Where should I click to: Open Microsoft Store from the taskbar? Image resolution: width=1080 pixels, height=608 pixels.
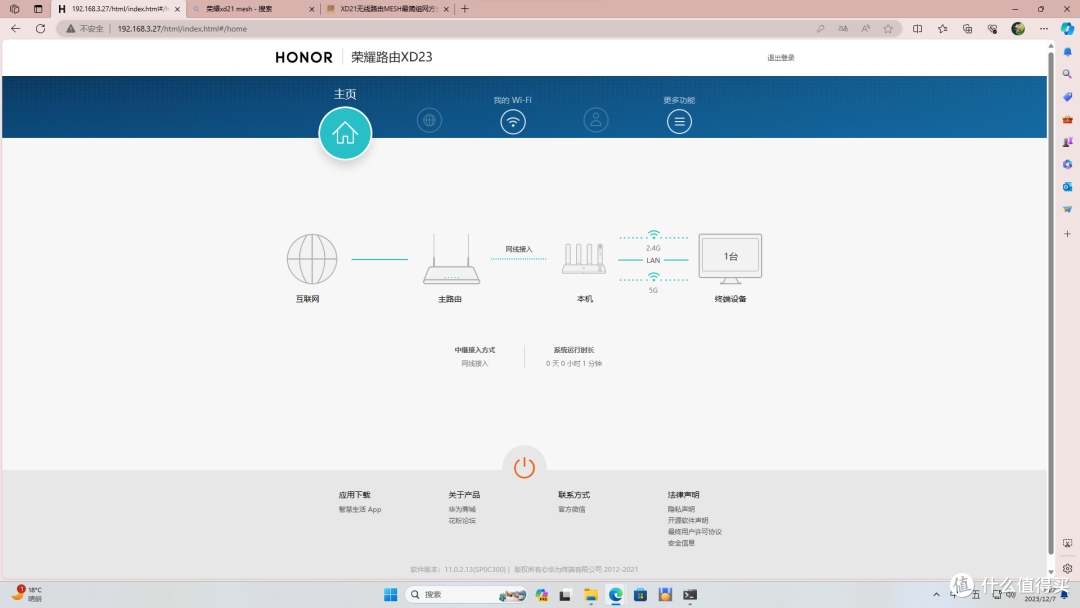(x=640, y=595)
